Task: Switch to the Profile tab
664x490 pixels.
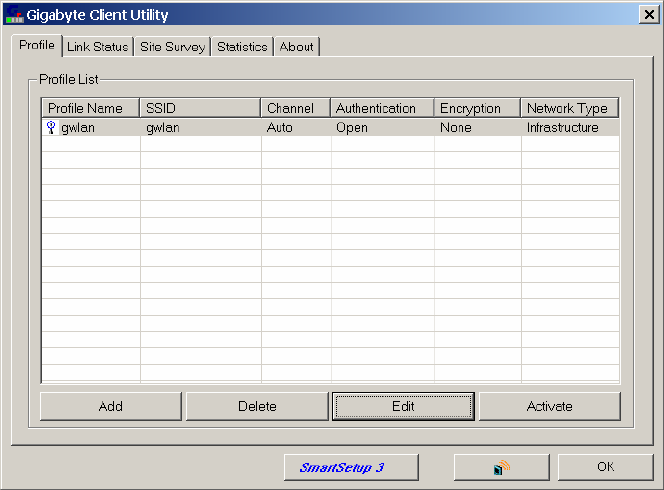Action: [37, 45]
